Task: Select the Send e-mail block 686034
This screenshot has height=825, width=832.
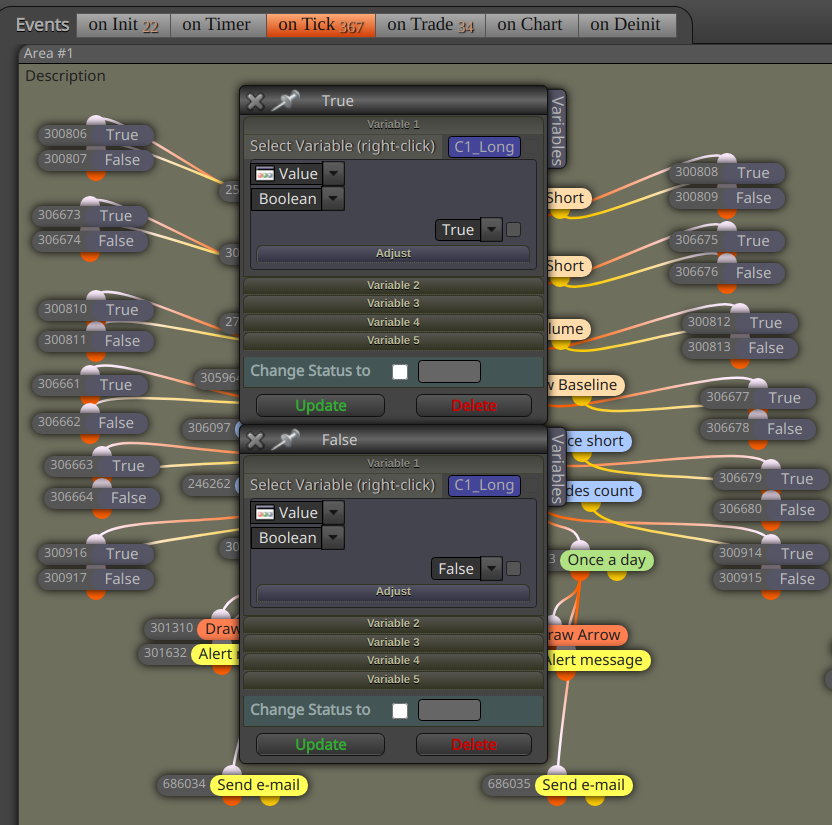Action: point(258,785)
